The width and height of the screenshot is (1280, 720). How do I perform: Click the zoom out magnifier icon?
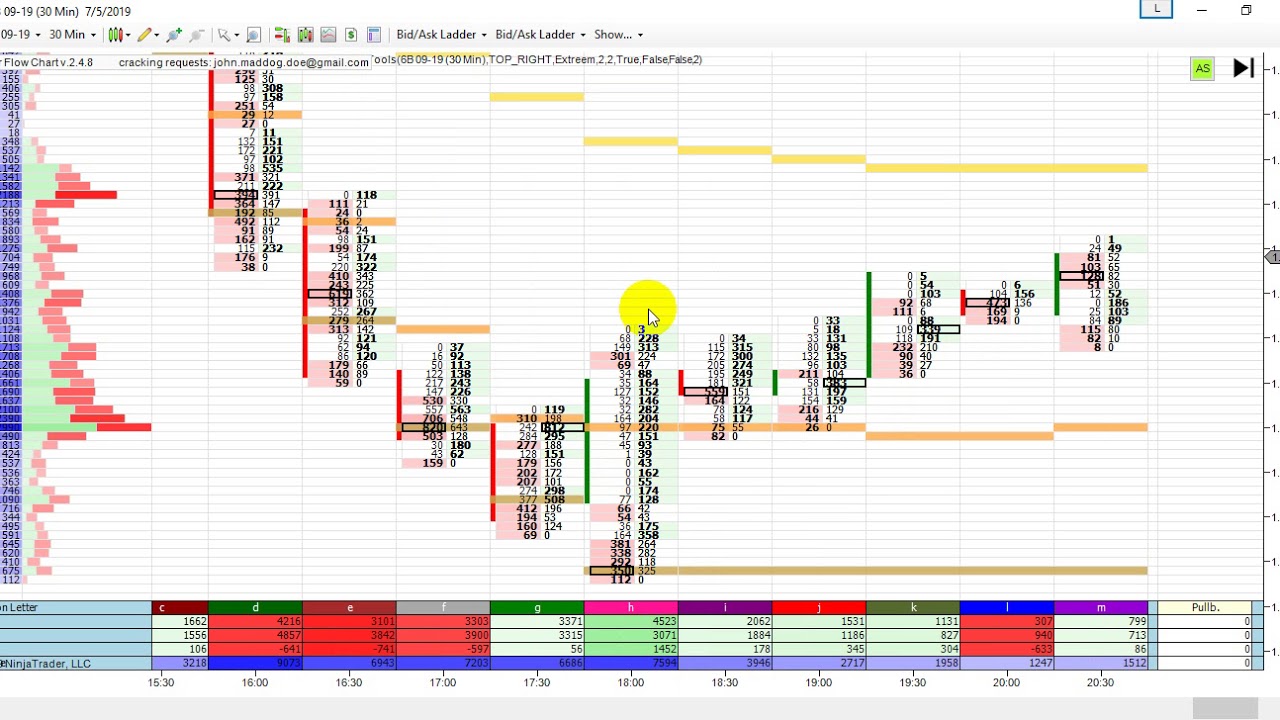click(x=197, y=34)
